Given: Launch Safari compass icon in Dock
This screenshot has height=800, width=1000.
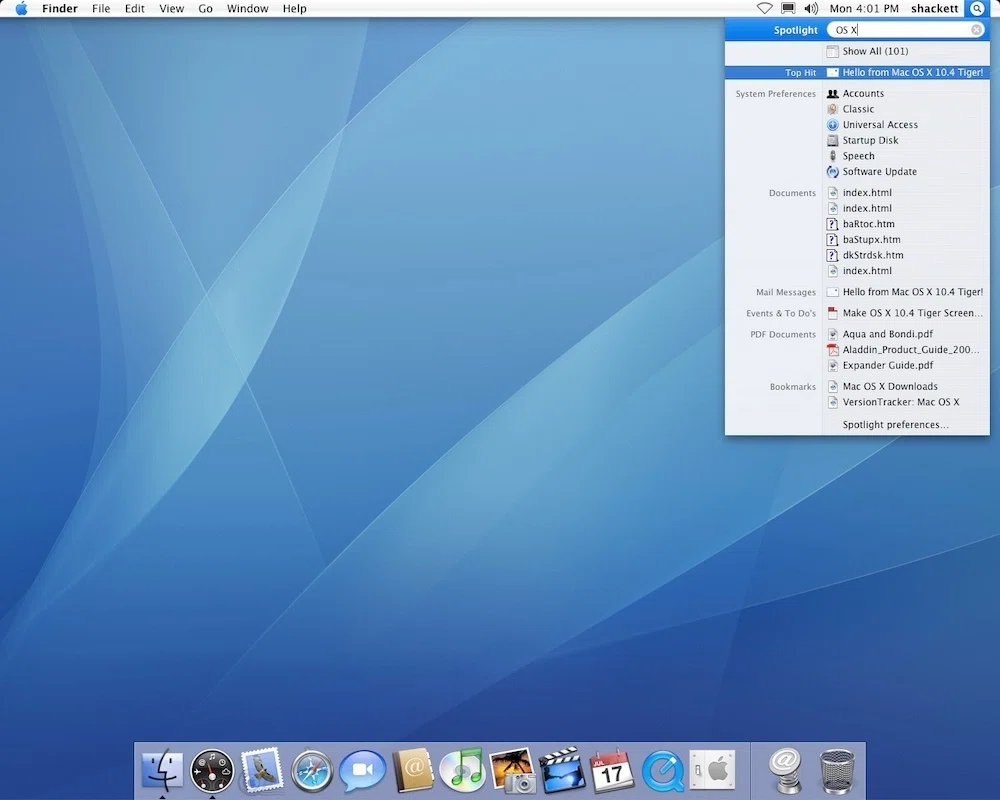Looking at the screenshot, I should 312,771.
